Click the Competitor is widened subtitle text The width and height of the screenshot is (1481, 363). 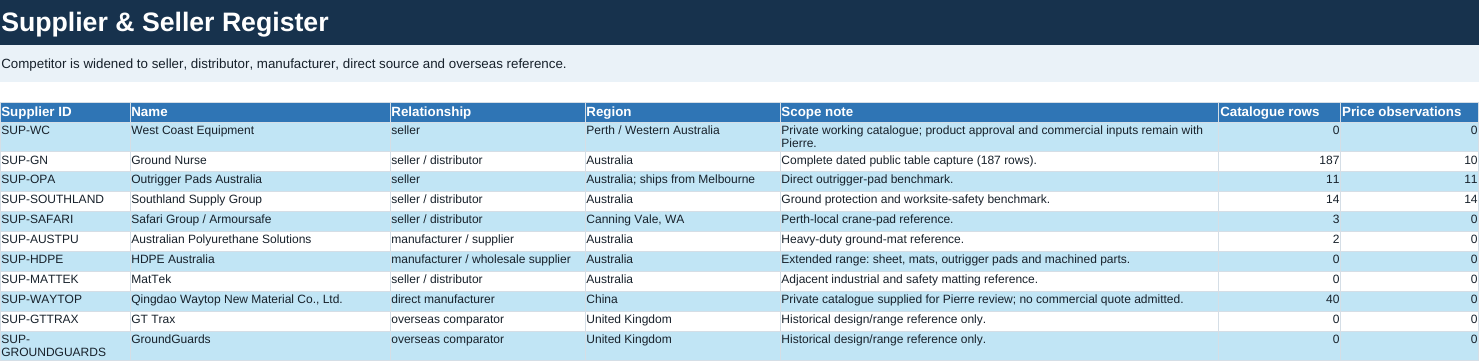284,64
